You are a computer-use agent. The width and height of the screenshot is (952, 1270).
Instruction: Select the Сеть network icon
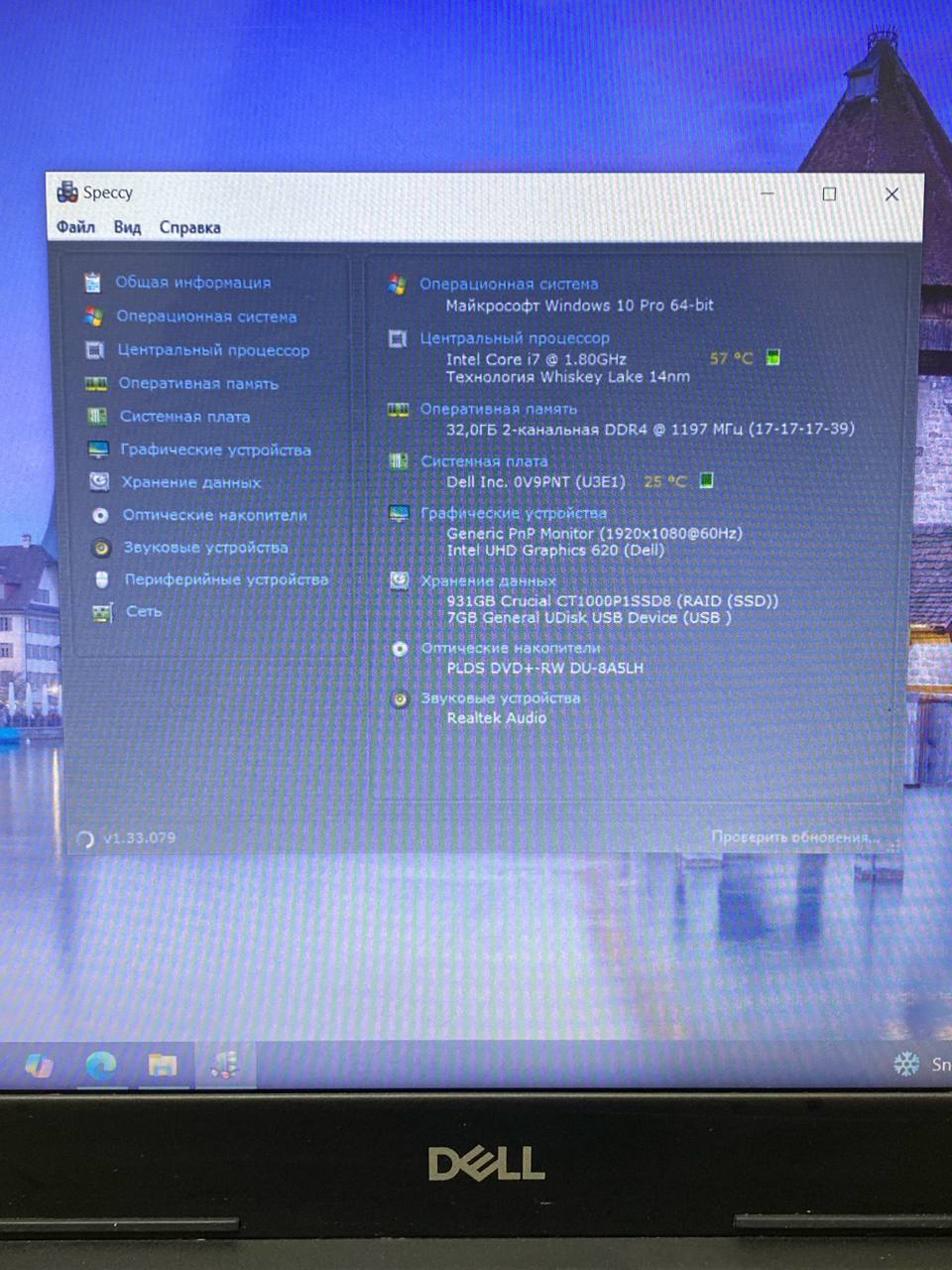pos(102,612)
